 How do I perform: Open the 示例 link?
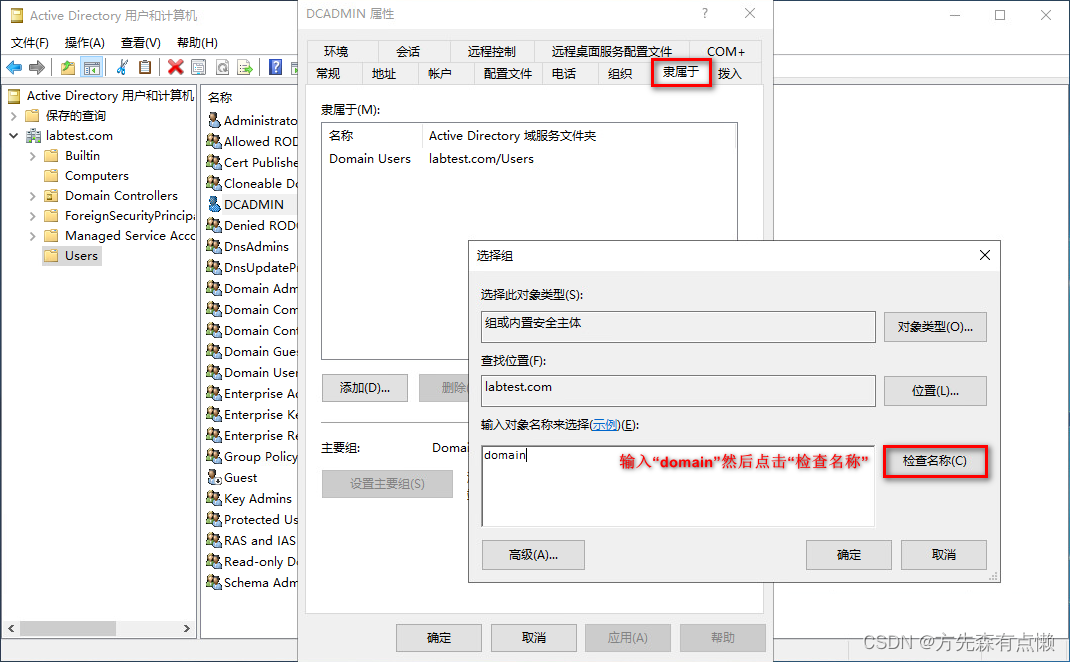point(605,424)
